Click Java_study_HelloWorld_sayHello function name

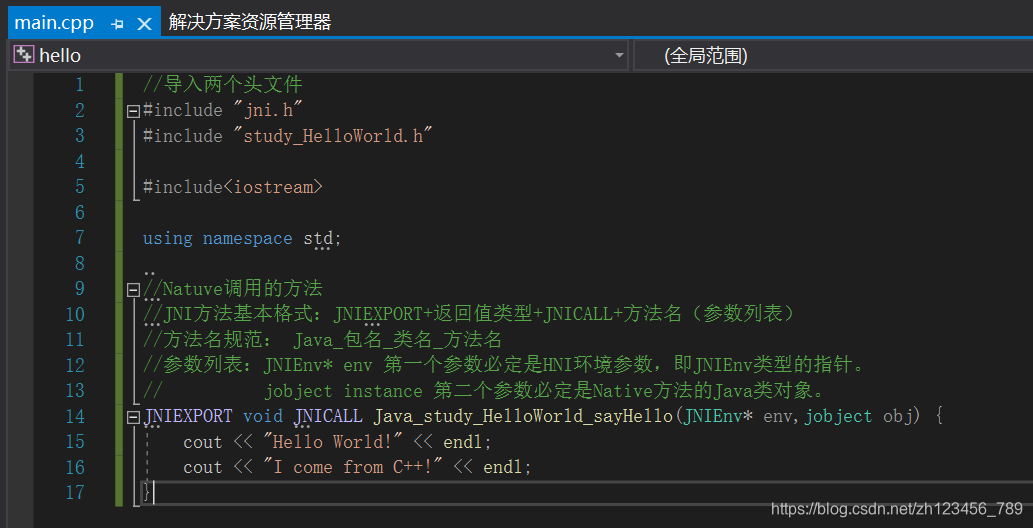click(524, 417)
